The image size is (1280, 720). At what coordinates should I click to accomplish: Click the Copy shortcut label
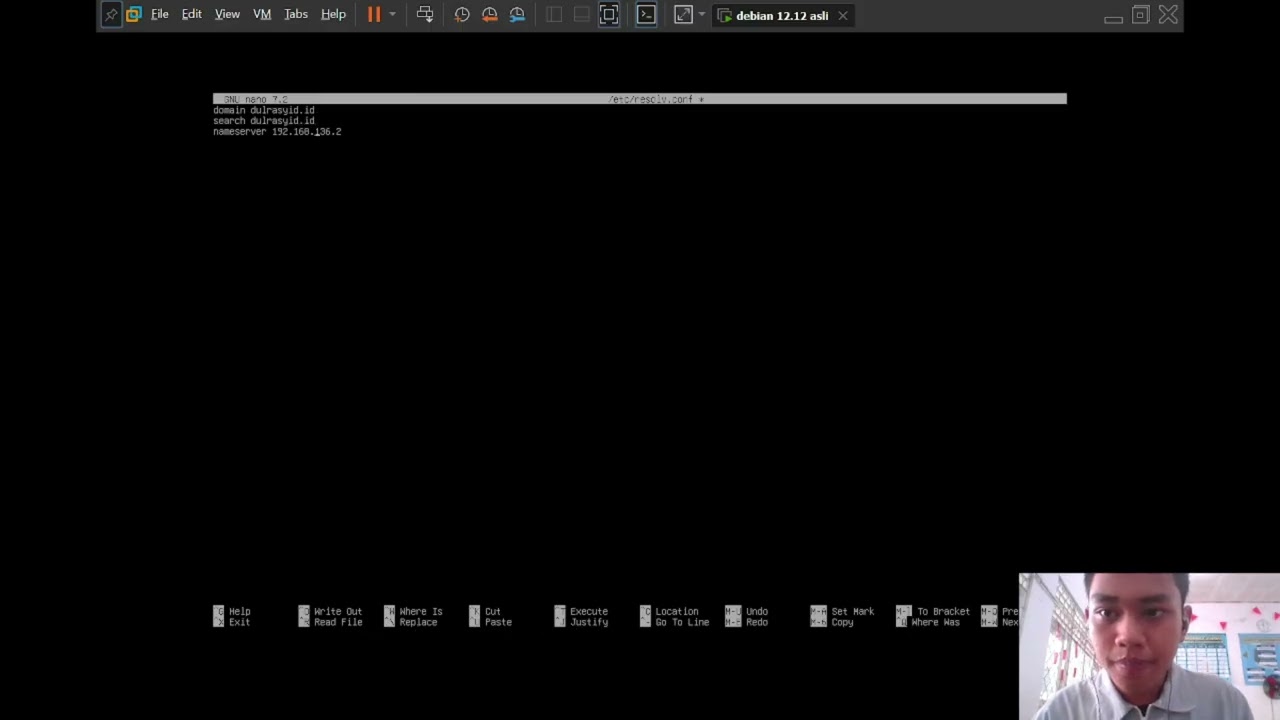pos(842,622)
